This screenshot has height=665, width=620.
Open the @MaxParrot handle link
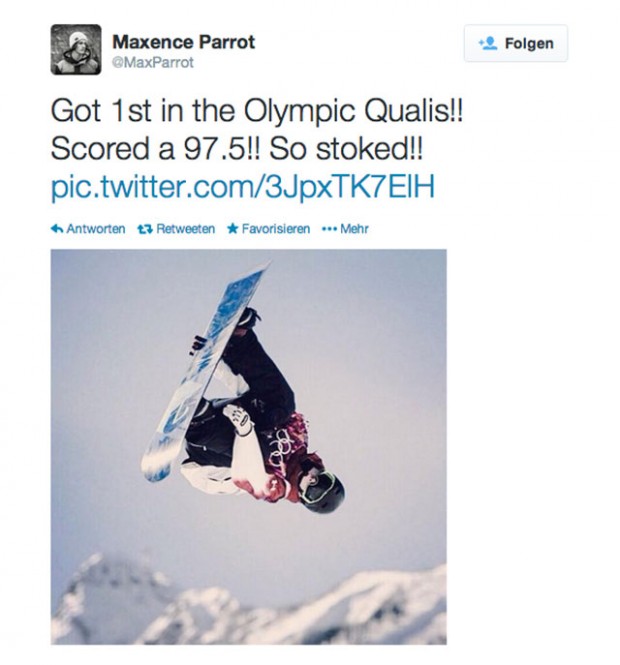153,62
